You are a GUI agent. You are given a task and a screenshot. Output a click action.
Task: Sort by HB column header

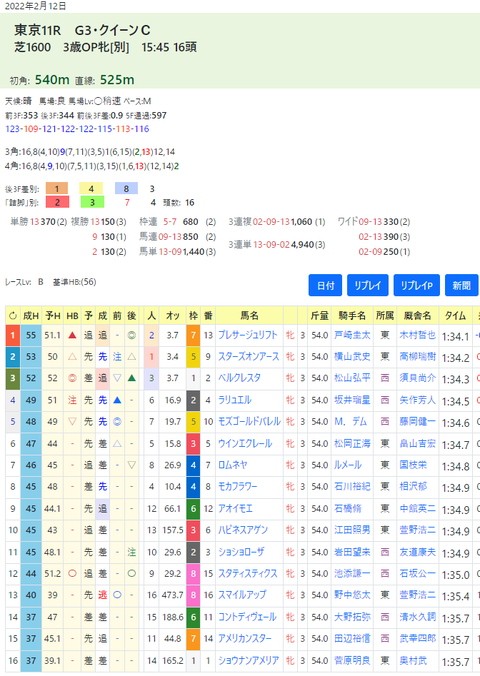click(72, 316)
